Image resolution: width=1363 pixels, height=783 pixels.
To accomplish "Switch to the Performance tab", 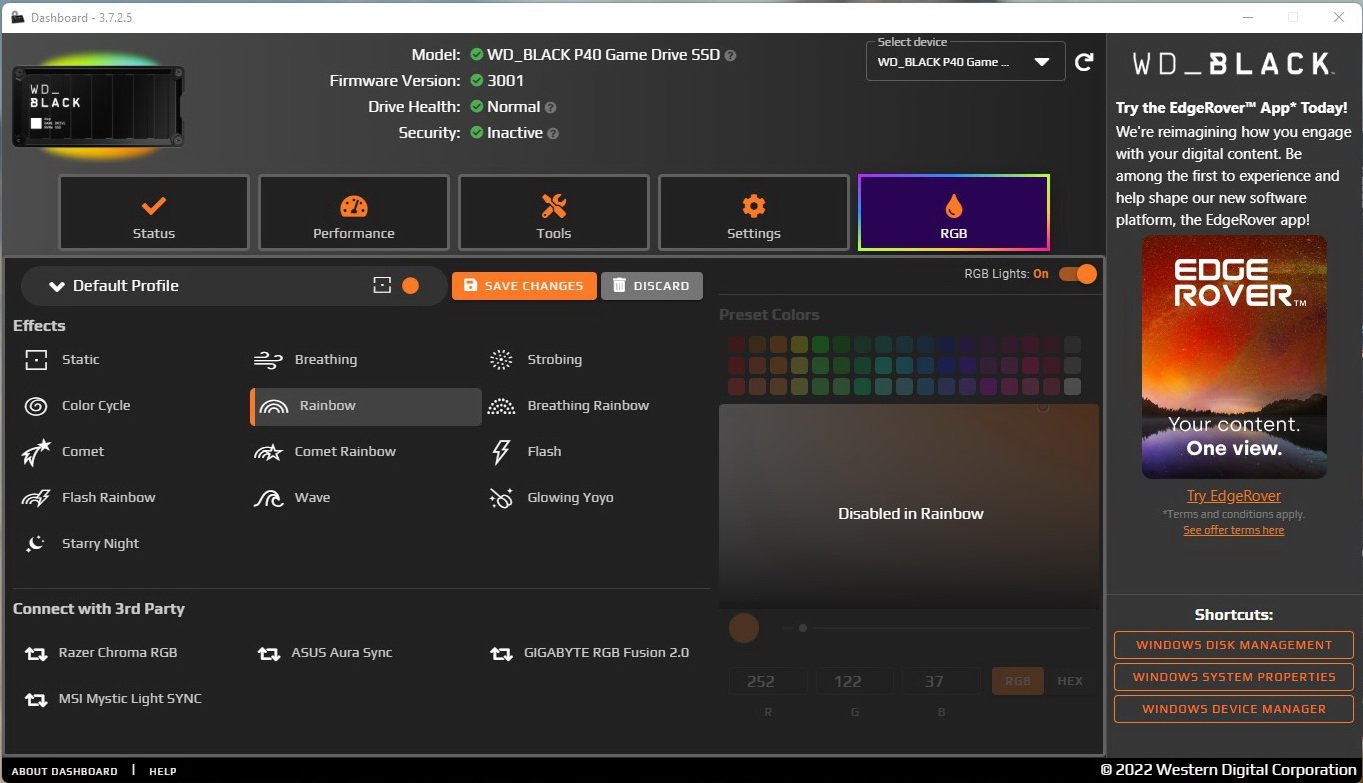I will tap(354, 213).
